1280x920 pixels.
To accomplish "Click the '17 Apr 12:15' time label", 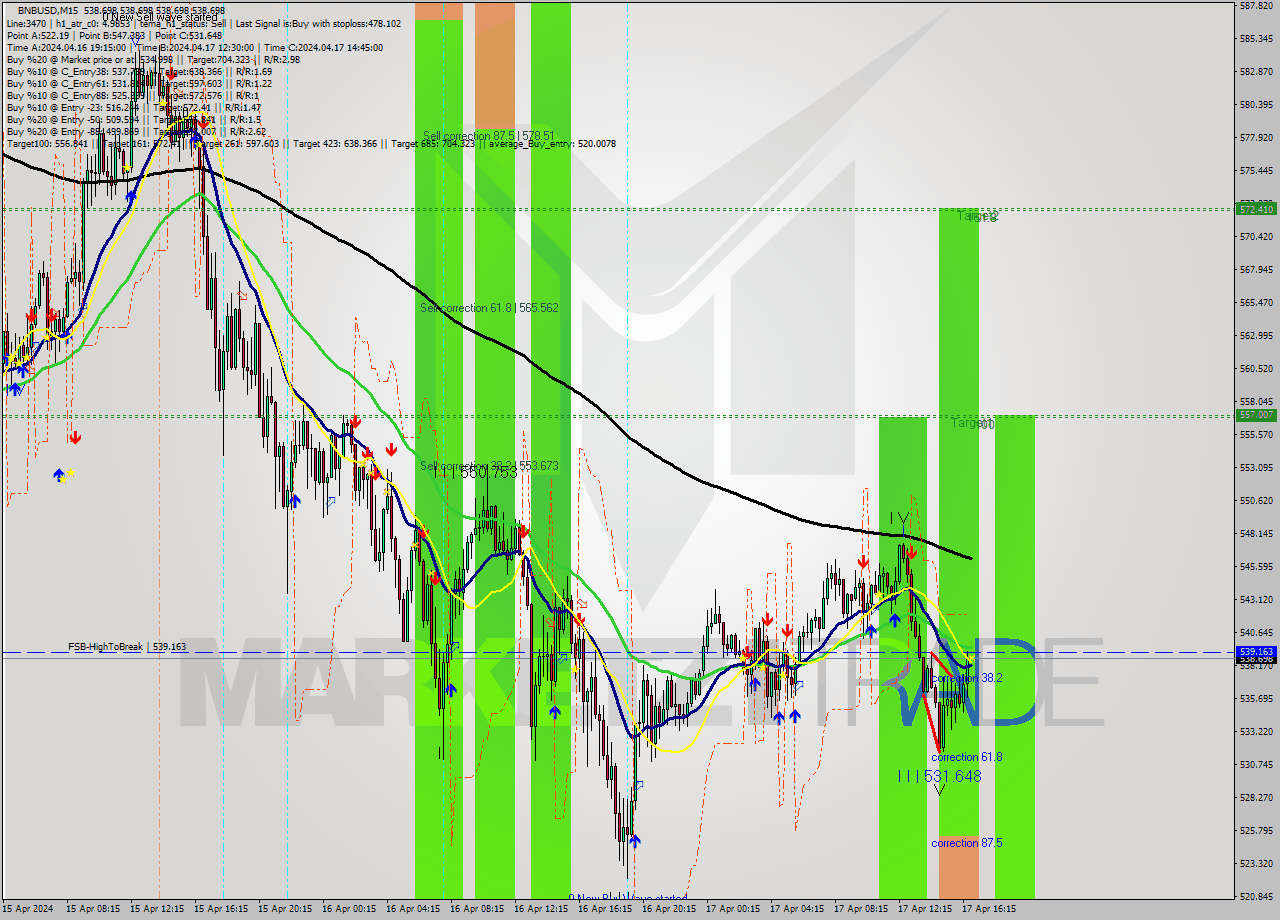I will click(925, 909).
